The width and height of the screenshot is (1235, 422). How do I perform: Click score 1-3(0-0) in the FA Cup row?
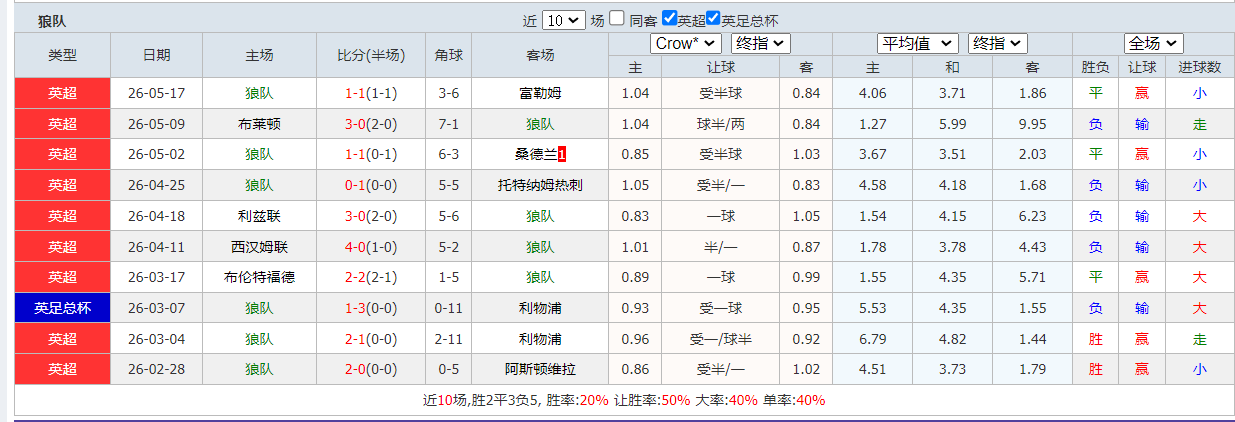(371, 308)
